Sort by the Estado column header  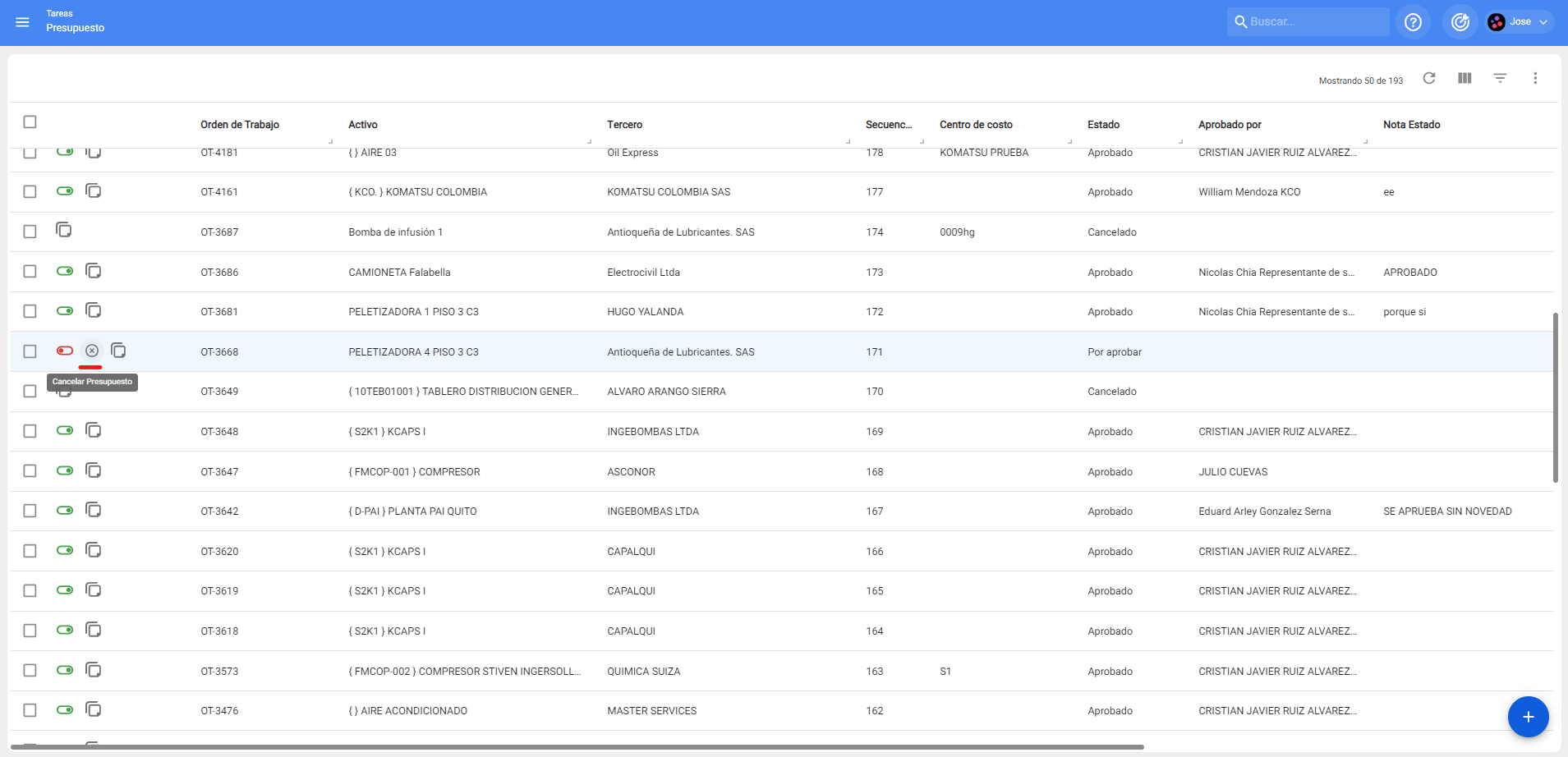pos(1103,125)
